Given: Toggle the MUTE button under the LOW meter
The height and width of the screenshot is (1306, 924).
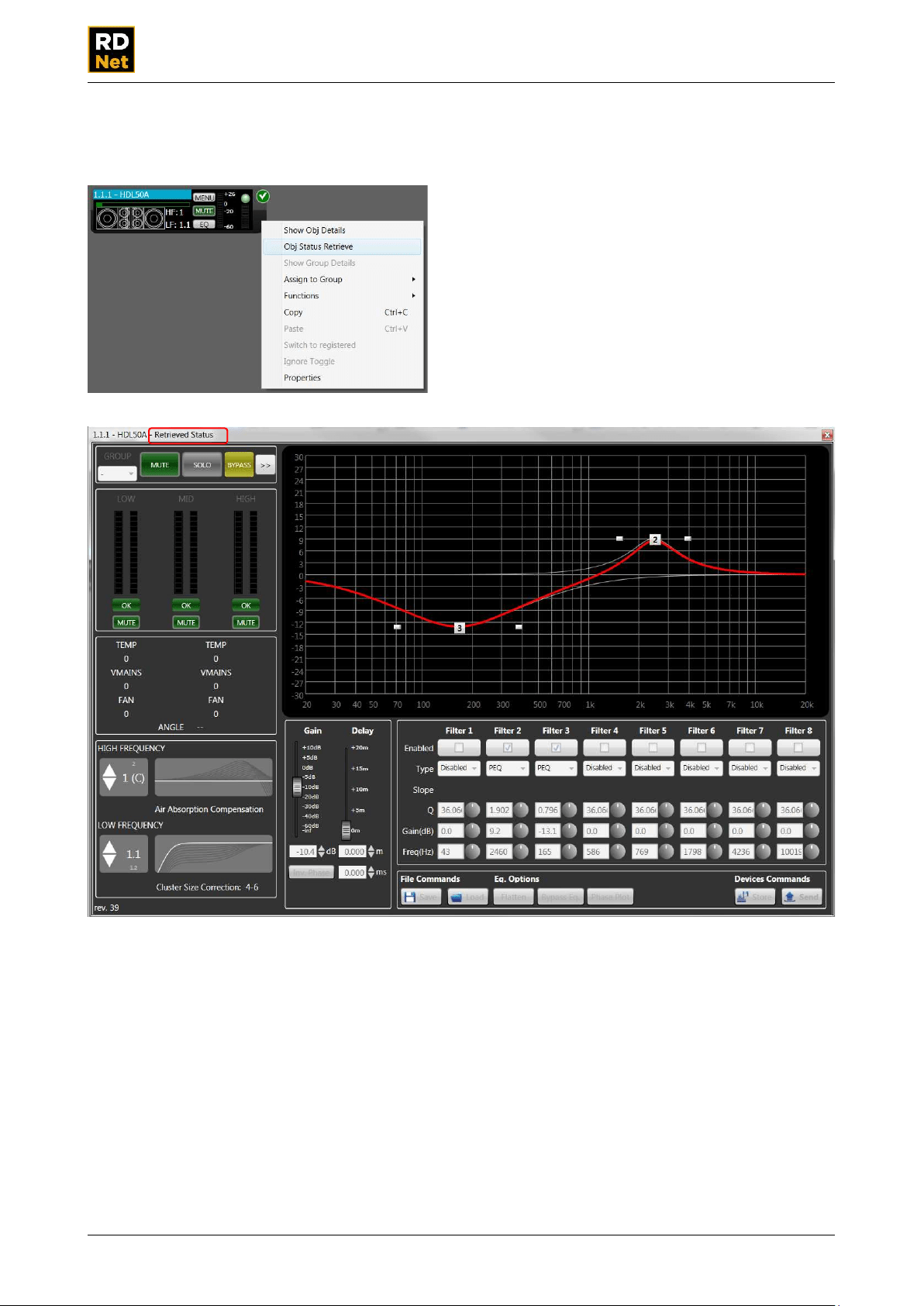Looking at the screenshot, I should tap(126, 622).
